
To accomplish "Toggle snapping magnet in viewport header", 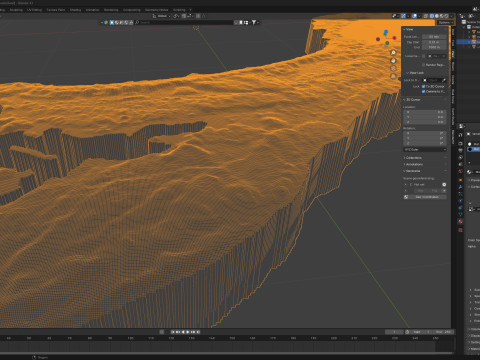I will click(x=184, y=16).
